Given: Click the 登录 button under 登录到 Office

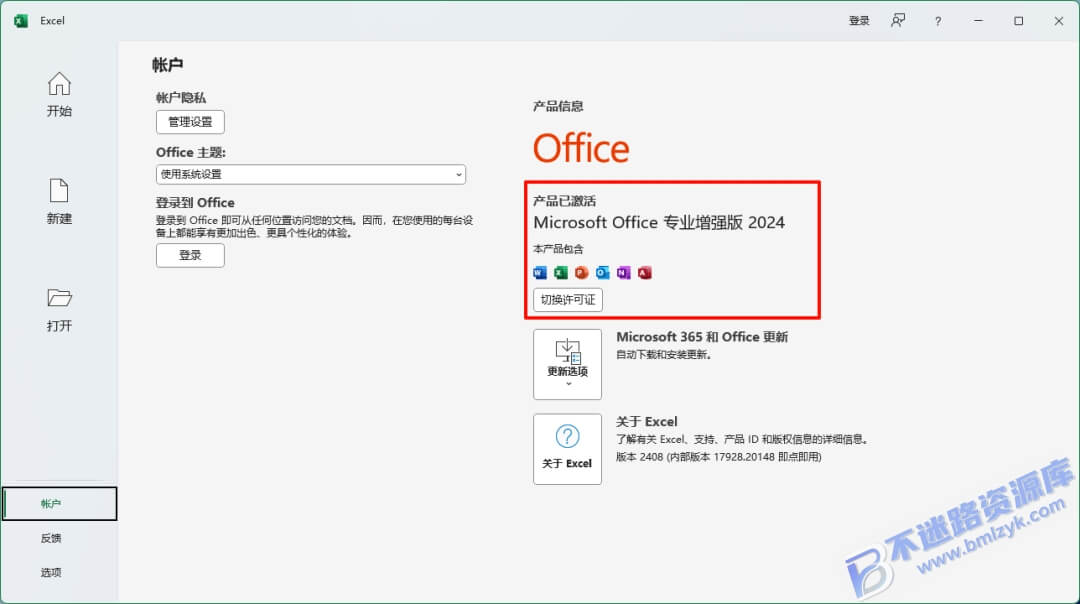Looking at the screenshot, I should click(190, 255).
